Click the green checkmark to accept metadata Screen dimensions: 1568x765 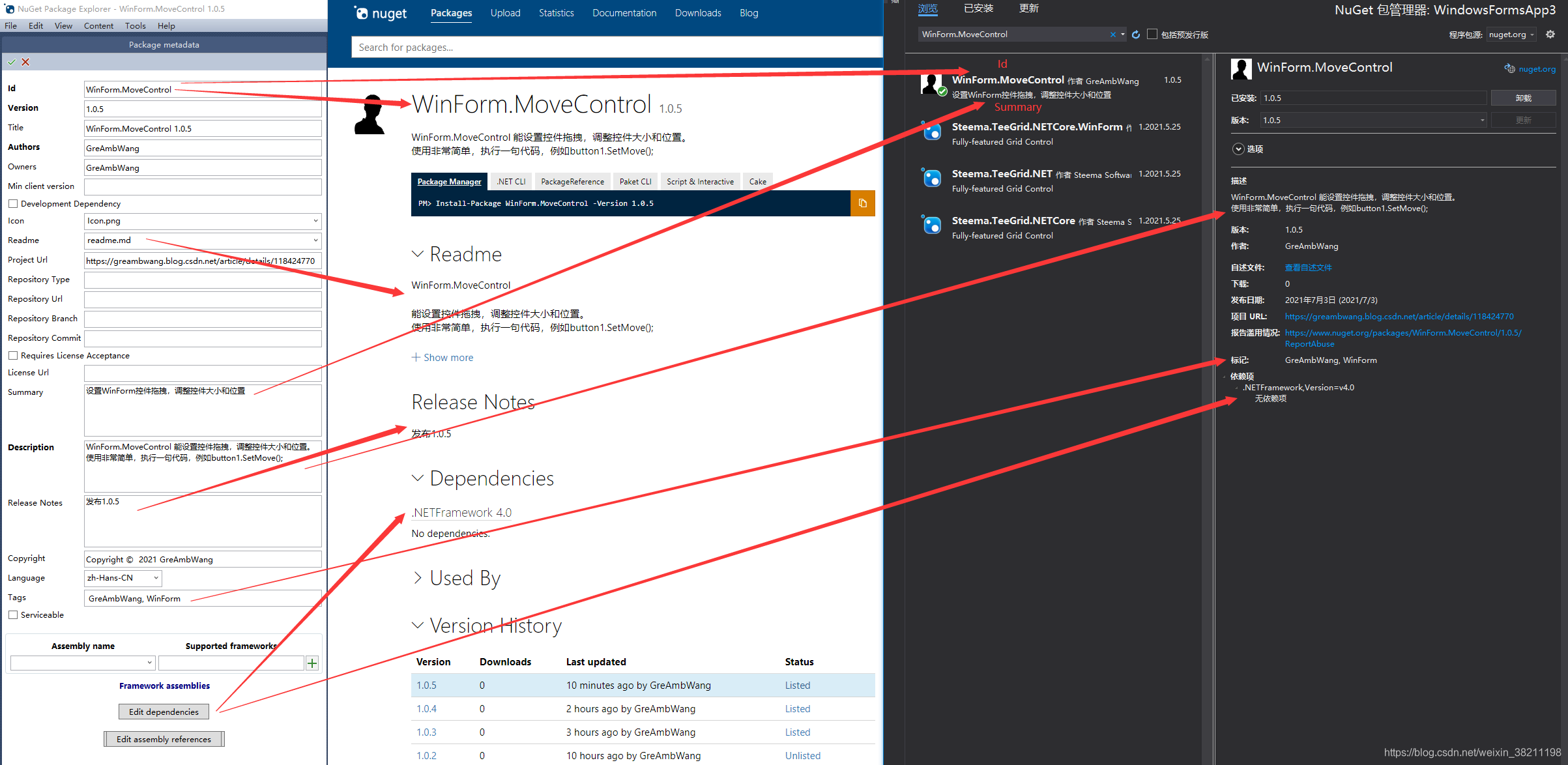12,62
